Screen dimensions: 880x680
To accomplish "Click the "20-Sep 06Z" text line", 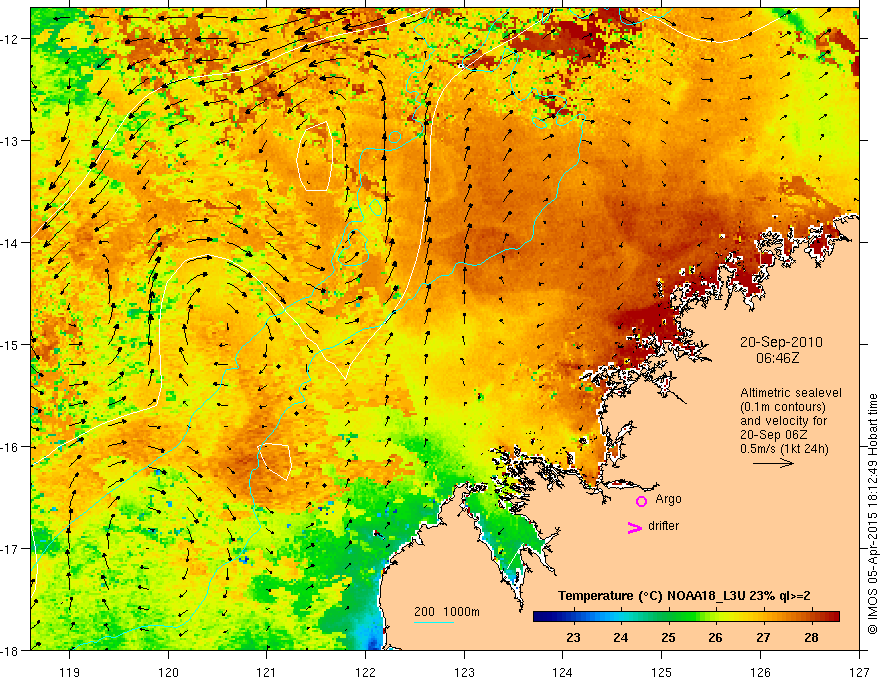I will 776,435.
